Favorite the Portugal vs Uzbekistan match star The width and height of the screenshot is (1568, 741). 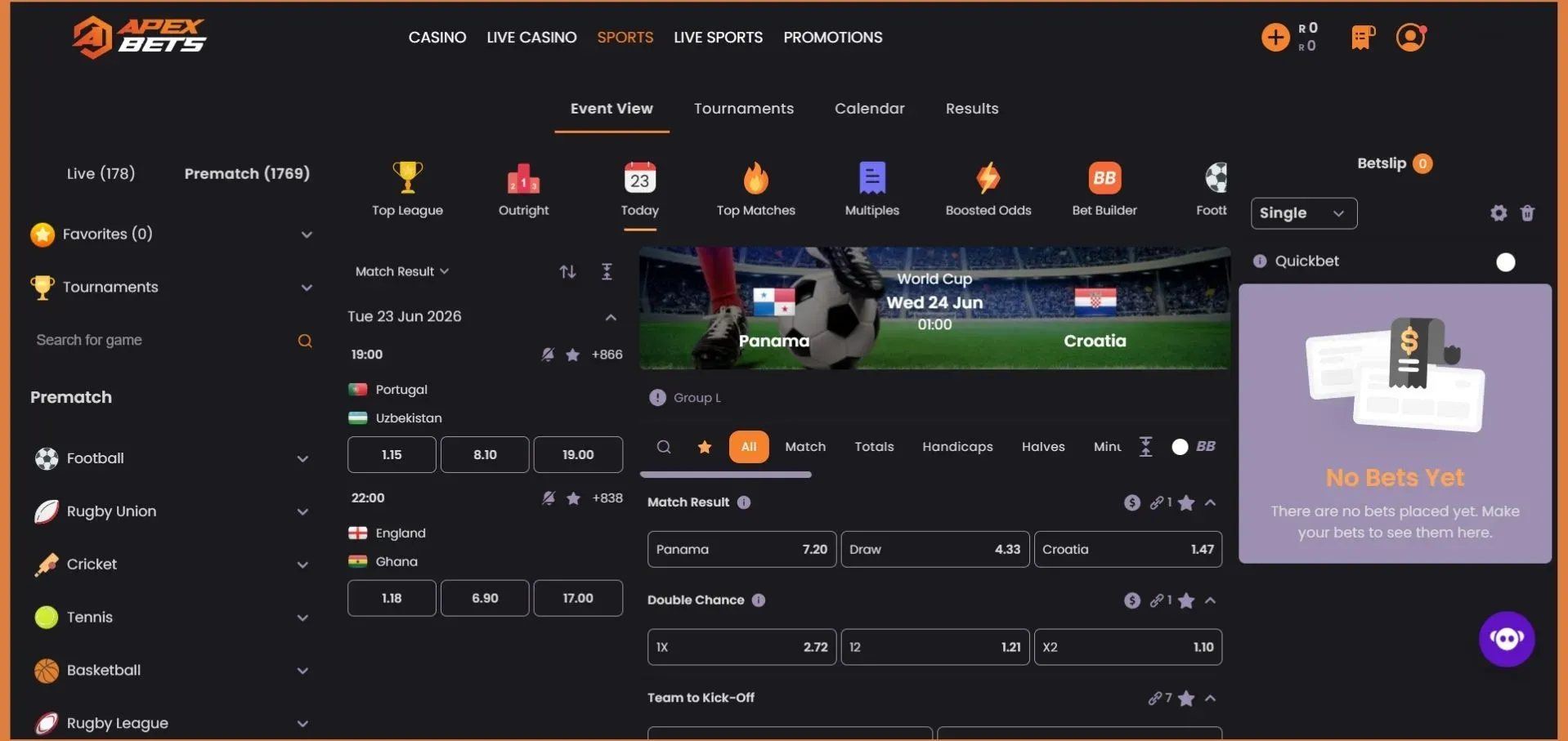click(573, 355)
